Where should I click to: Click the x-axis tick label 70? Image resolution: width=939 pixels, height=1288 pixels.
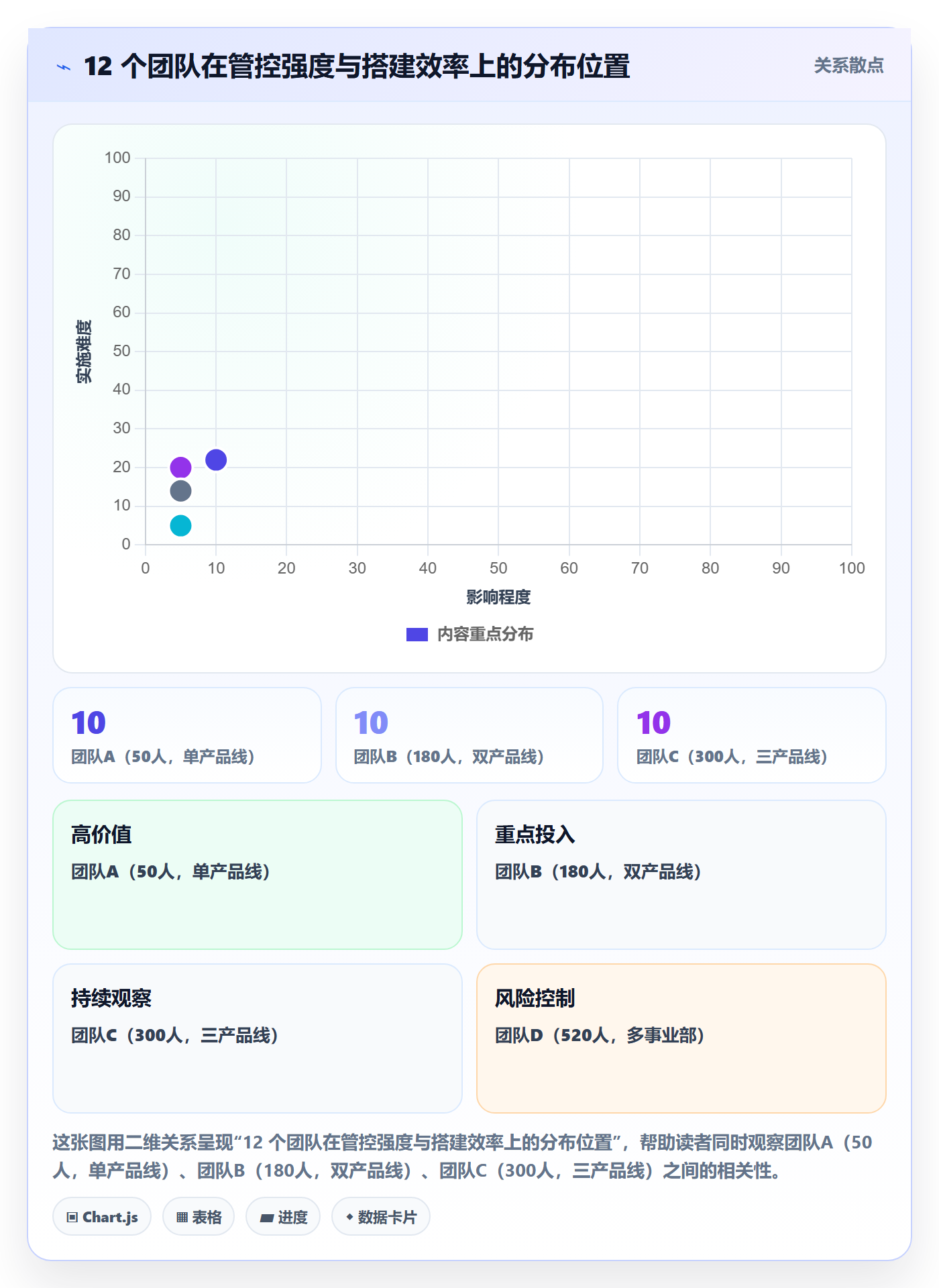tap(640, 568)
